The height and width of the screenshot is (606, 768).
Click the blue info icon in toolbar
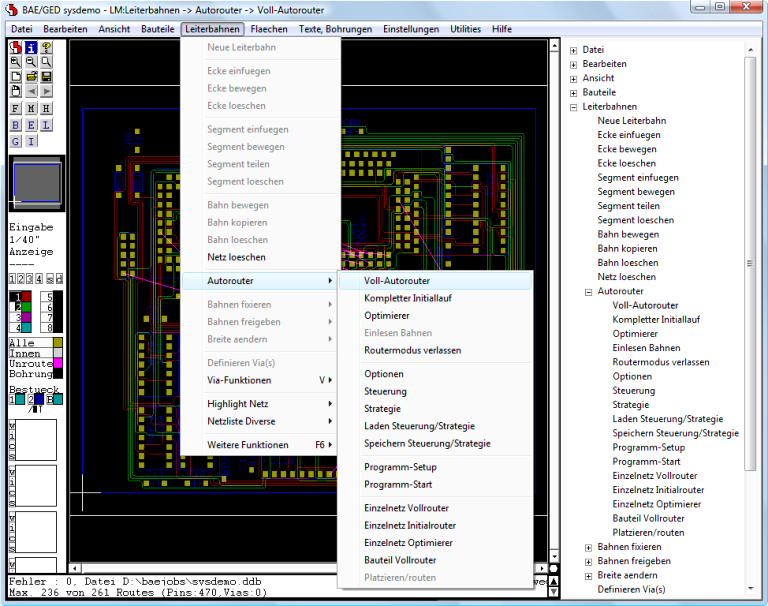pyautogui.click(x=31, y=47)
